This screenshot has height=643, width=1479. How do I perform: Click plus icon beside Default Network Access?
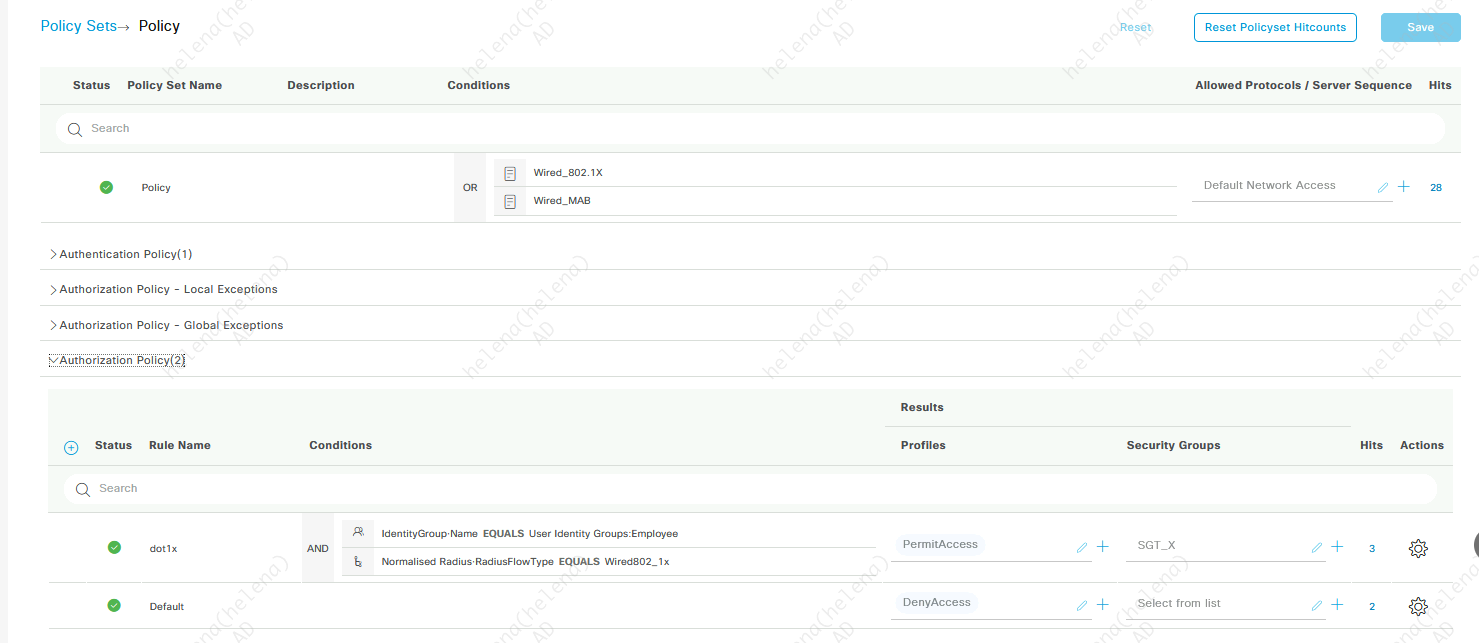tap(1403, 187)
